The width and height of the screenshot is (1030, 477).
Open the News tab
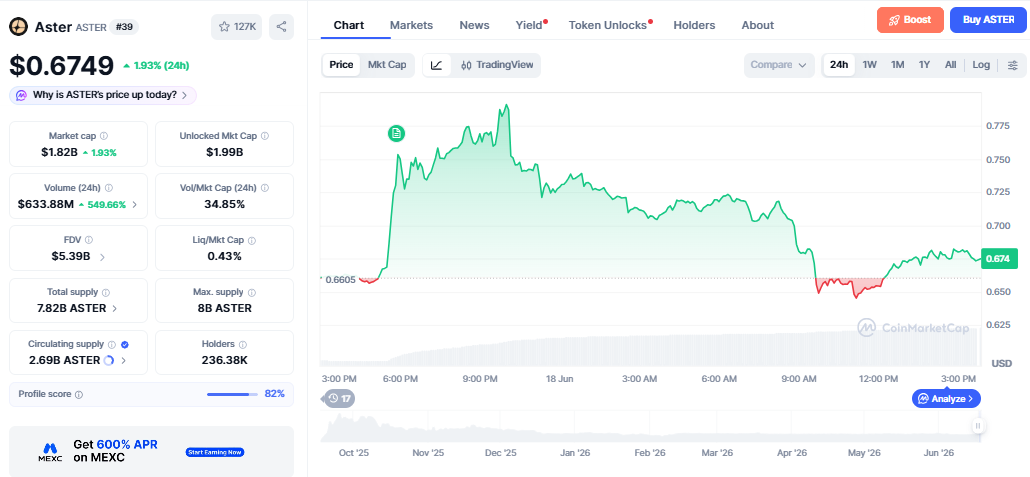(474, 25)
